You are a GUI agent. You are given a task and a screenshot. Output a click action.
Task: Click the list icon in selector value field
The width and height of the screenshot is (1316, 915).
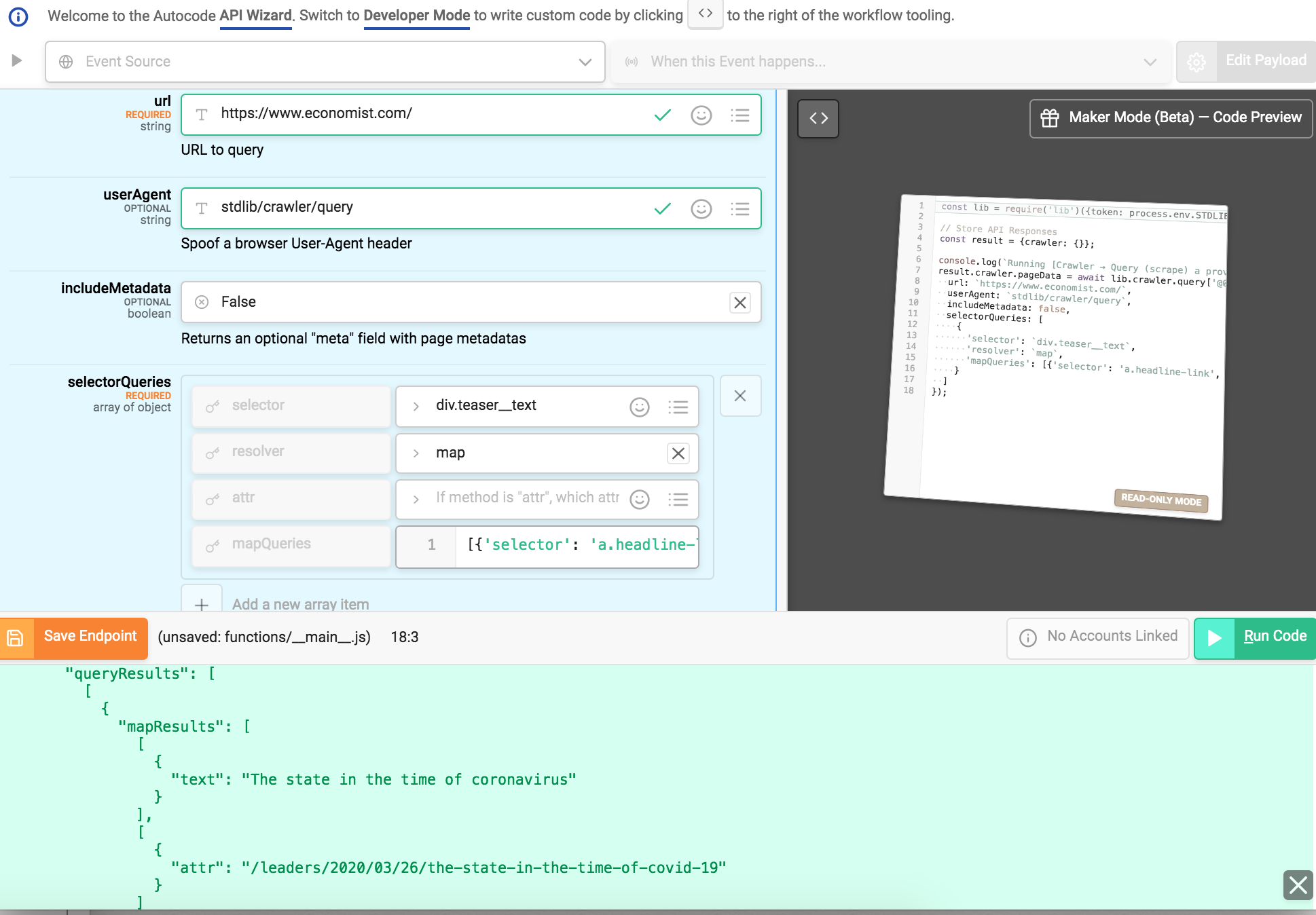point(678,407)
